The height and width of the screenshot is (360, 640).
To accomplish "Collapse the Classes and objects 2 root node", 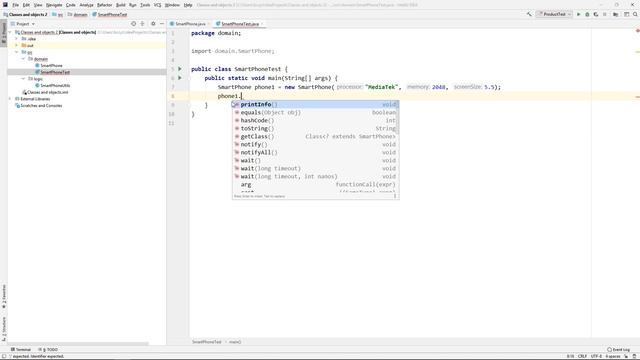I will 10,32.
